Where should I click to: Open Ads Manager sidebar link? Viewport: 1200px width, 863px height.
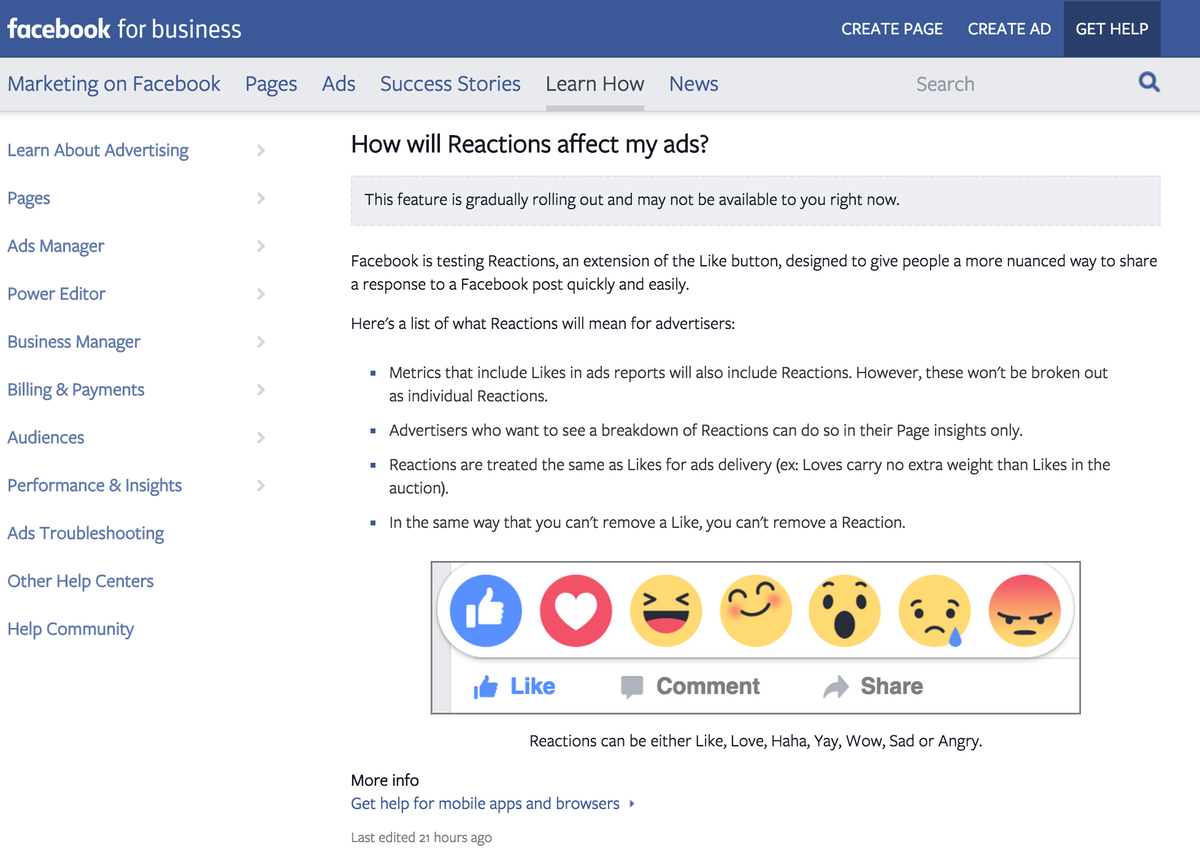56,246
